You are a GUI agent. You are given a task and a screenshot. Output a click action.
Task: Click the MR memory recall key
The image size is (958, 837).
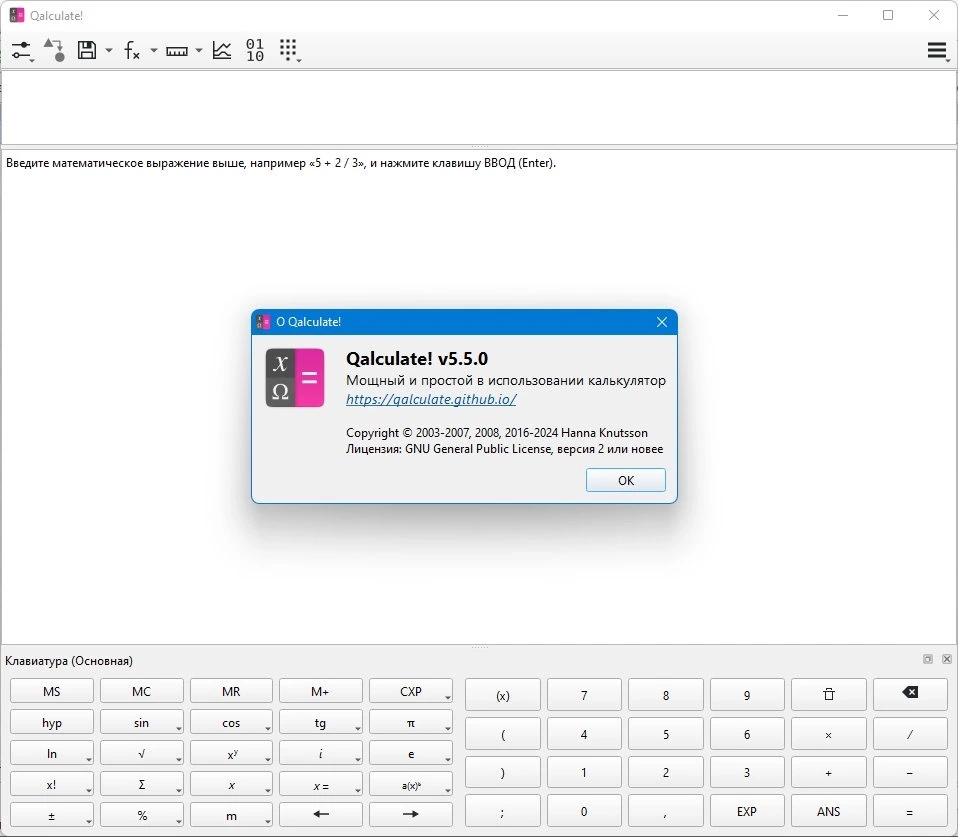coord(231,691)
